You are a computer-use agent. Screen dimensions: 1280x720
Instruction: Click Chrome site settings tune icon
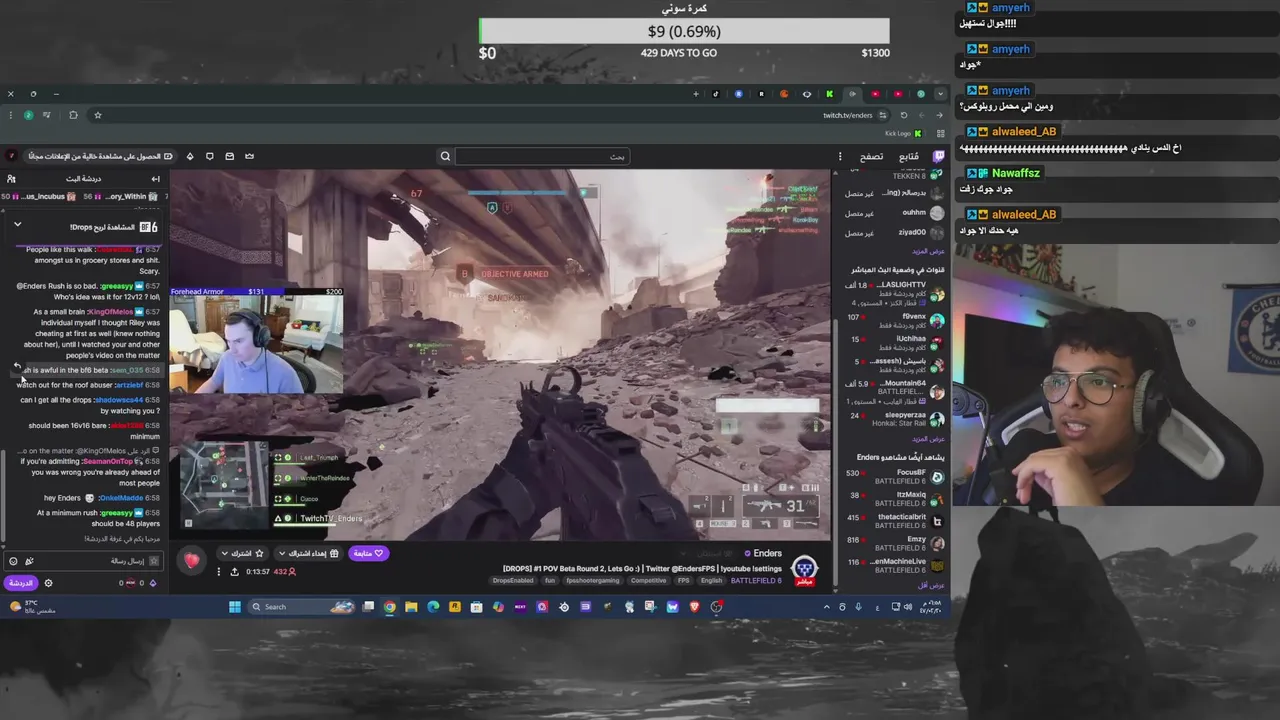(883, 115)
